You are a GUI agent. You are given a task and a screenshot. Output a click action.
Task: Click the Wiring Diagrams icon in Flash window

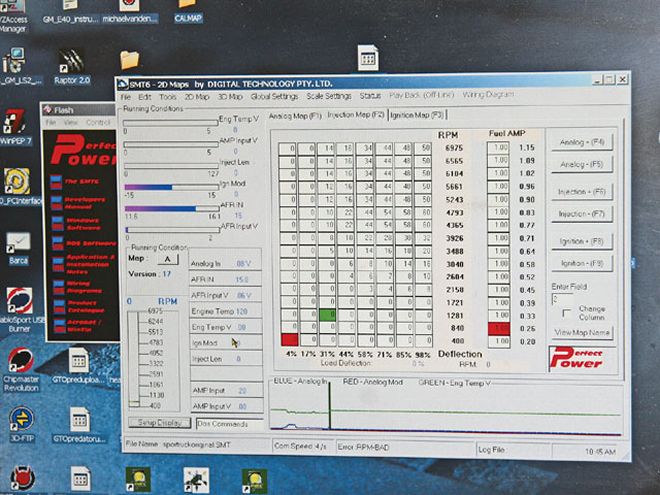coord(59,287)
